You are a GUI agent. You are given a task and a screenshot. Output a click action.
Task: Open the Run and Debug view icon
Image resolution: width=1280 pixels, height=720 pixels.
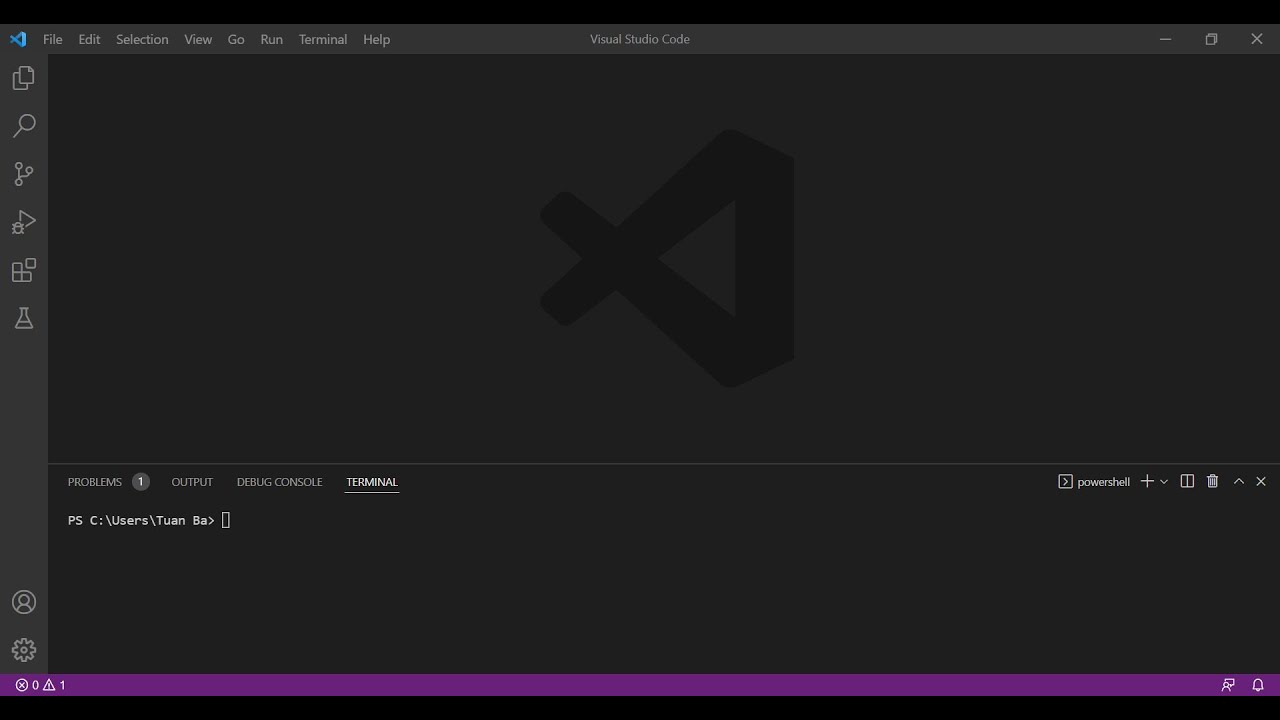coord(24,222)
